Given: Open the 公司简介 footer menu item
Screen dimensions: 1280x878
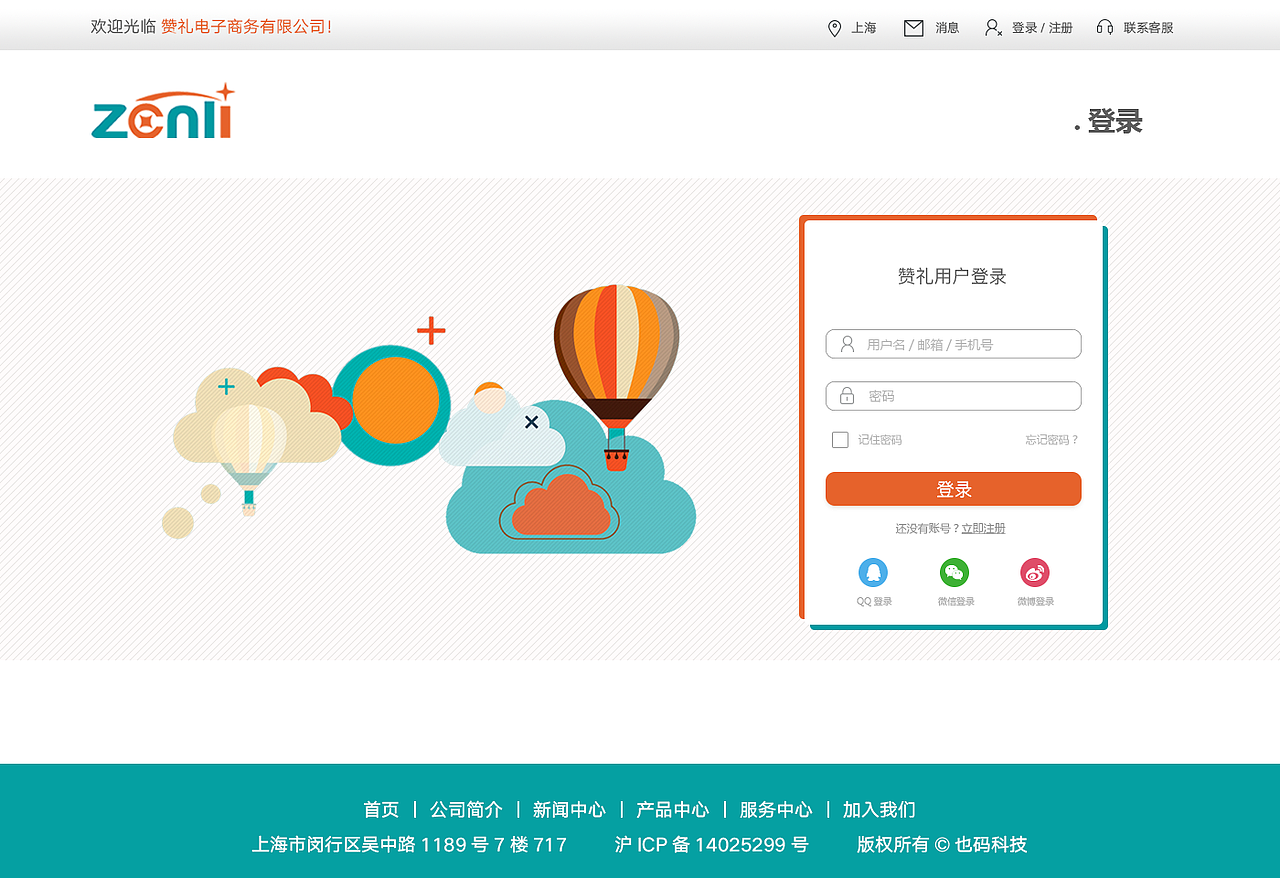Looking at the screenshot, I should tap(466, 809).
